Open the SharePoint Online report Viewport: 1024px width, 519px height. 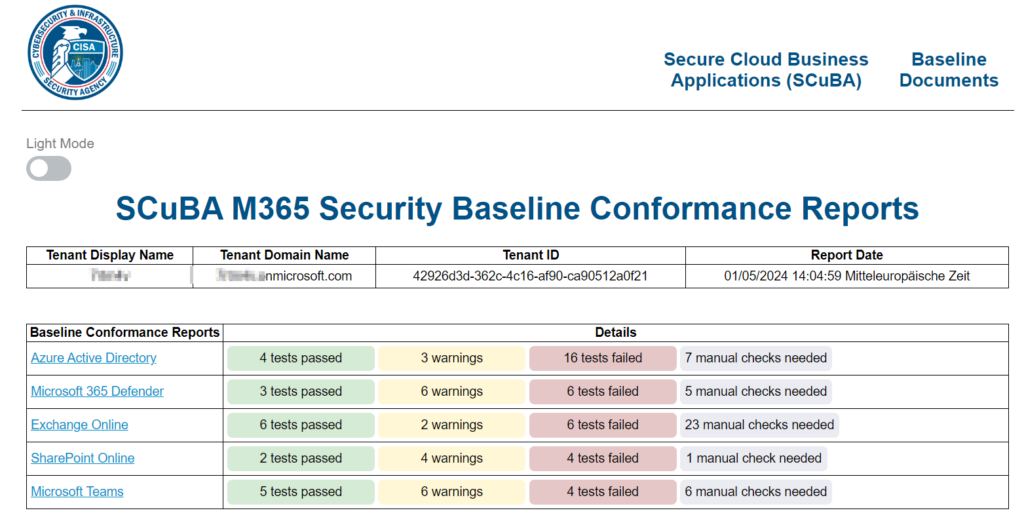82,458
